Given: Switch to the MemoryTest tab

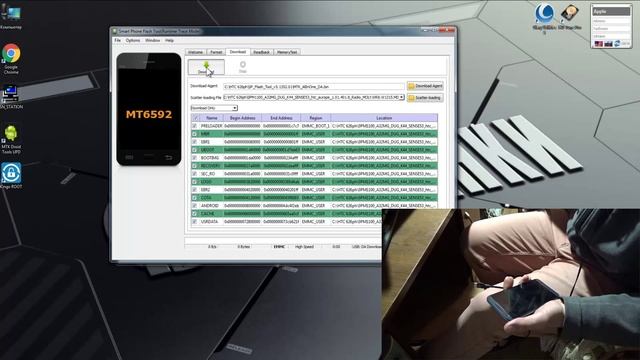Looking at the screenshot, I should point(287,52).
